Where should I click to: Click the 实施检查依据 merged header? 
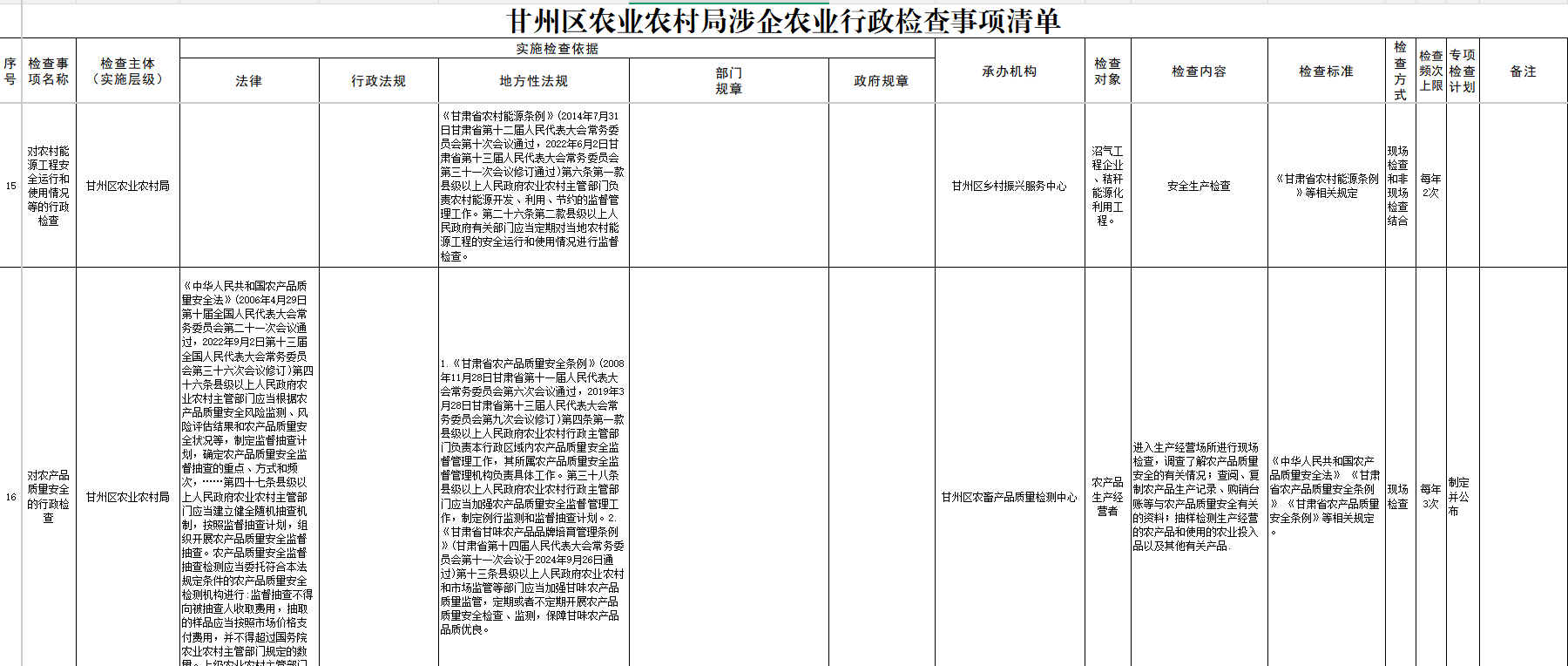(x=557, y=49)
